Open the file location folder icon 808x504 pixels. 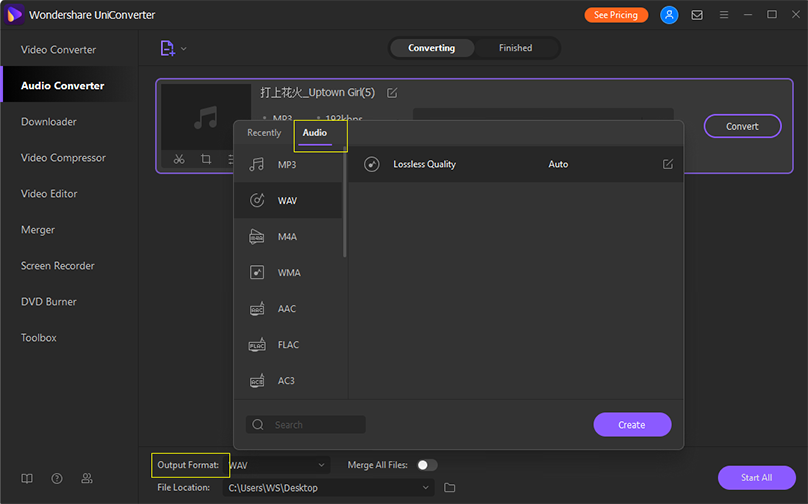(450, 487)
